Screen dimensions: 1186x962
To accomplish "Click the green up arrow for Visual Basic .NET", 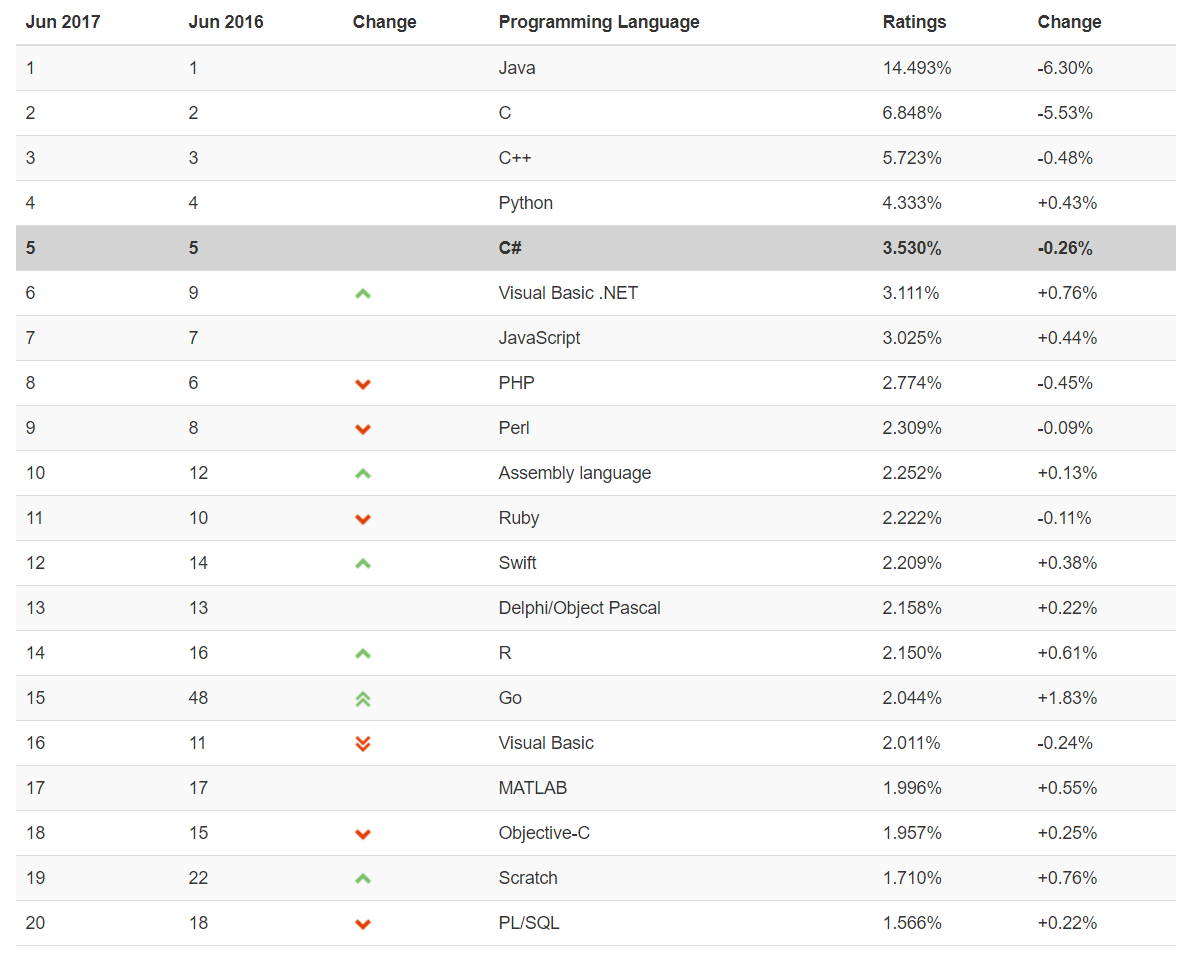I will [363, 294].
